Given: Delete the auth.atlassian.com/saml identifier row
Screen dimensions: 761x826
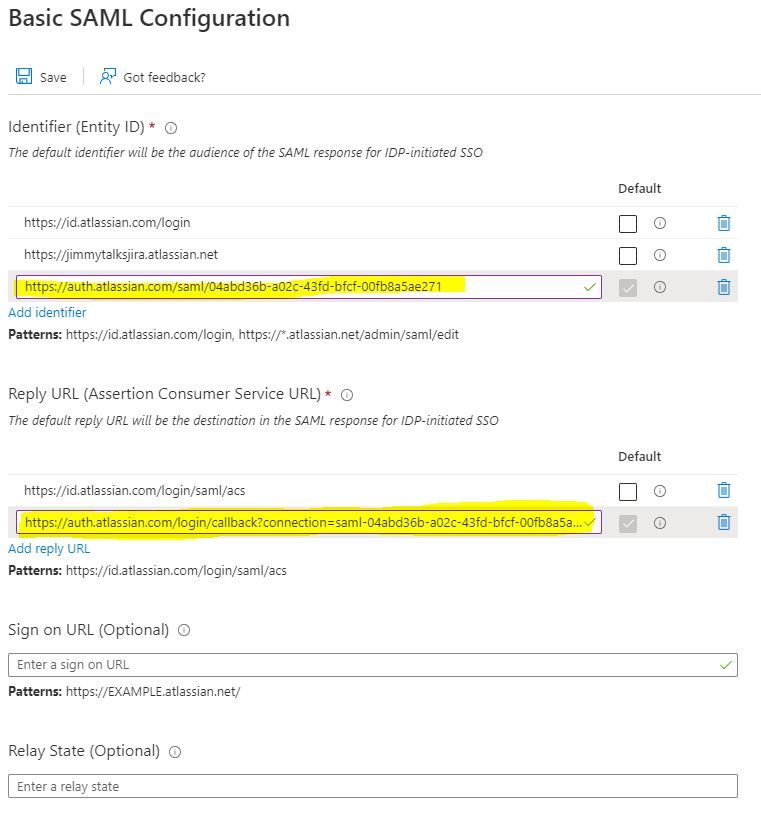Looking at the screenshot, I should 724,287.
